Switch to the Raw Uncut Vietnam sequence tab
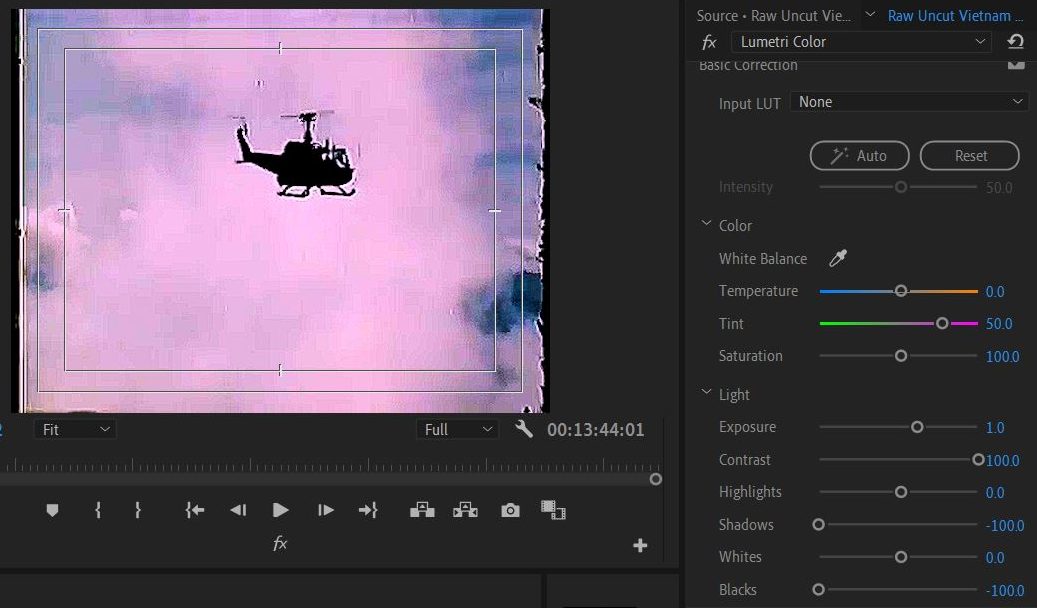The image size is (1037, 608). tap(955, 16)
